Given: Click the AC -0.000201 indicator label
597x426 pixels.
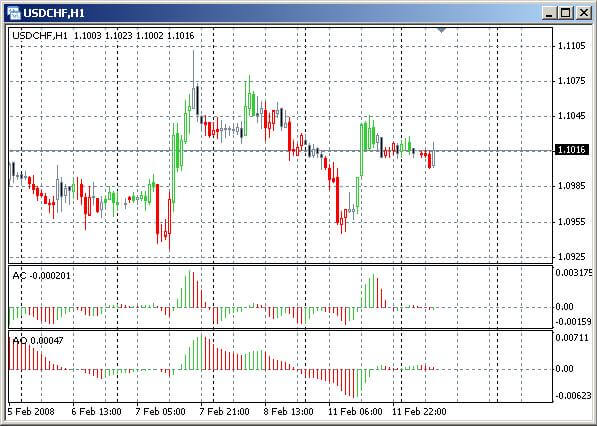Looking at the screenshot, I should click(x=42, y=276).
